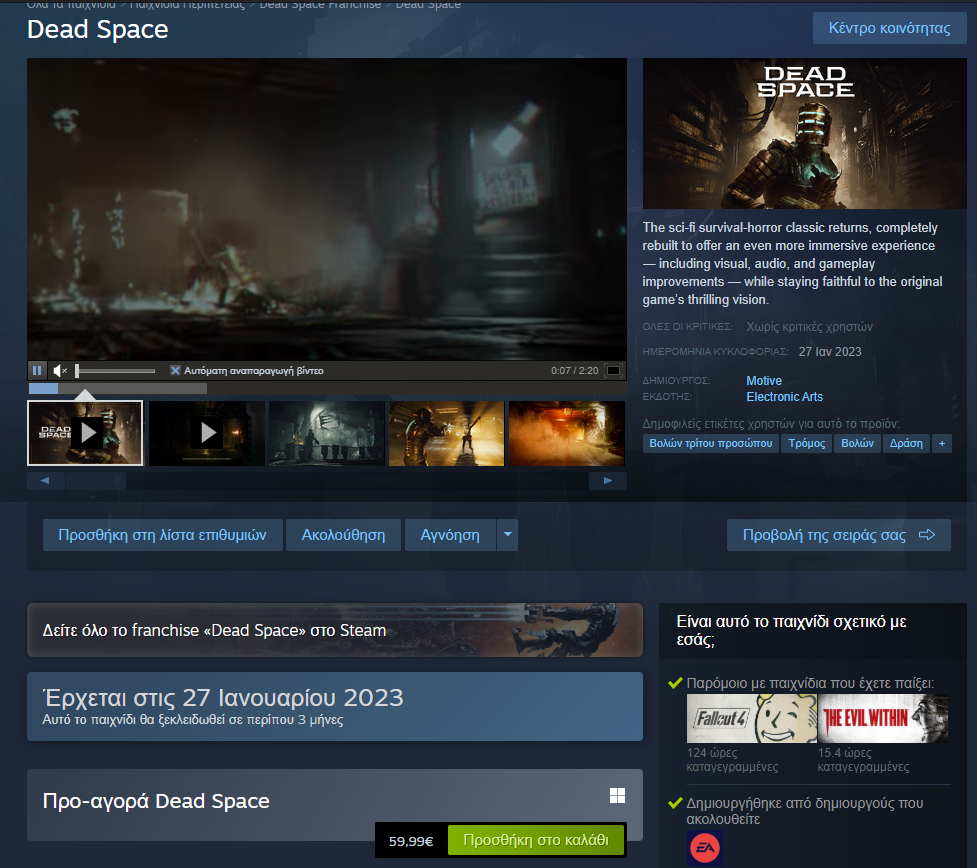The image size is (977, 868).
Task: Open the Motive developer link
Action: (x=764, y=381)
